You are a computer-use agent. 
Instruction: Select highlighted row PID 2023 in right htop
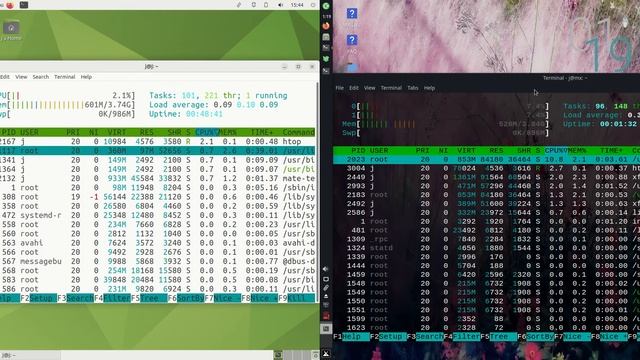coord(487,160)
